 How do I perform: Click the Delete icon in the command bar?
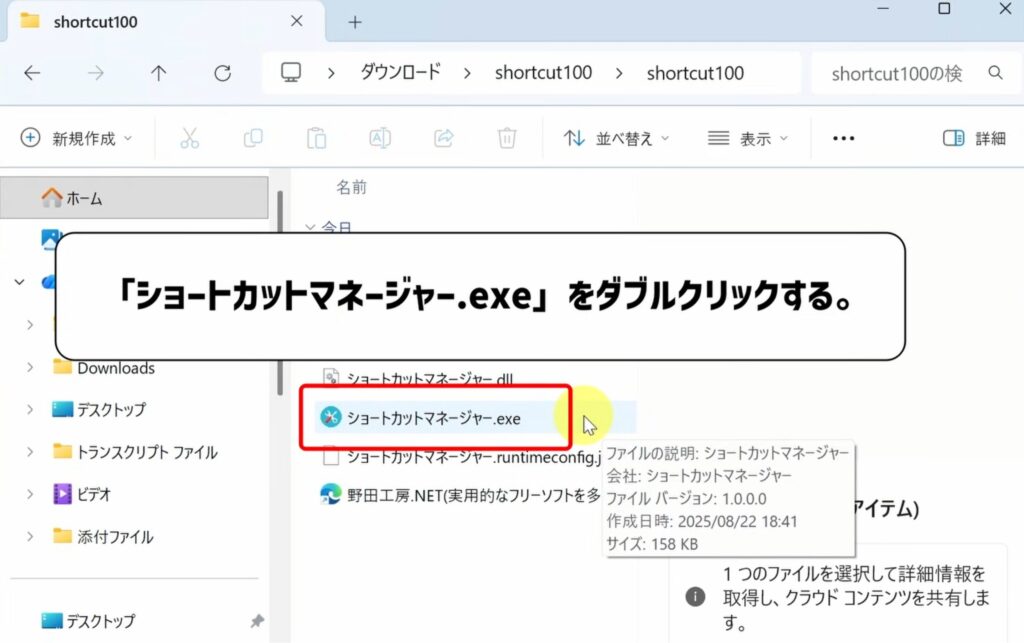click(507, 138)
